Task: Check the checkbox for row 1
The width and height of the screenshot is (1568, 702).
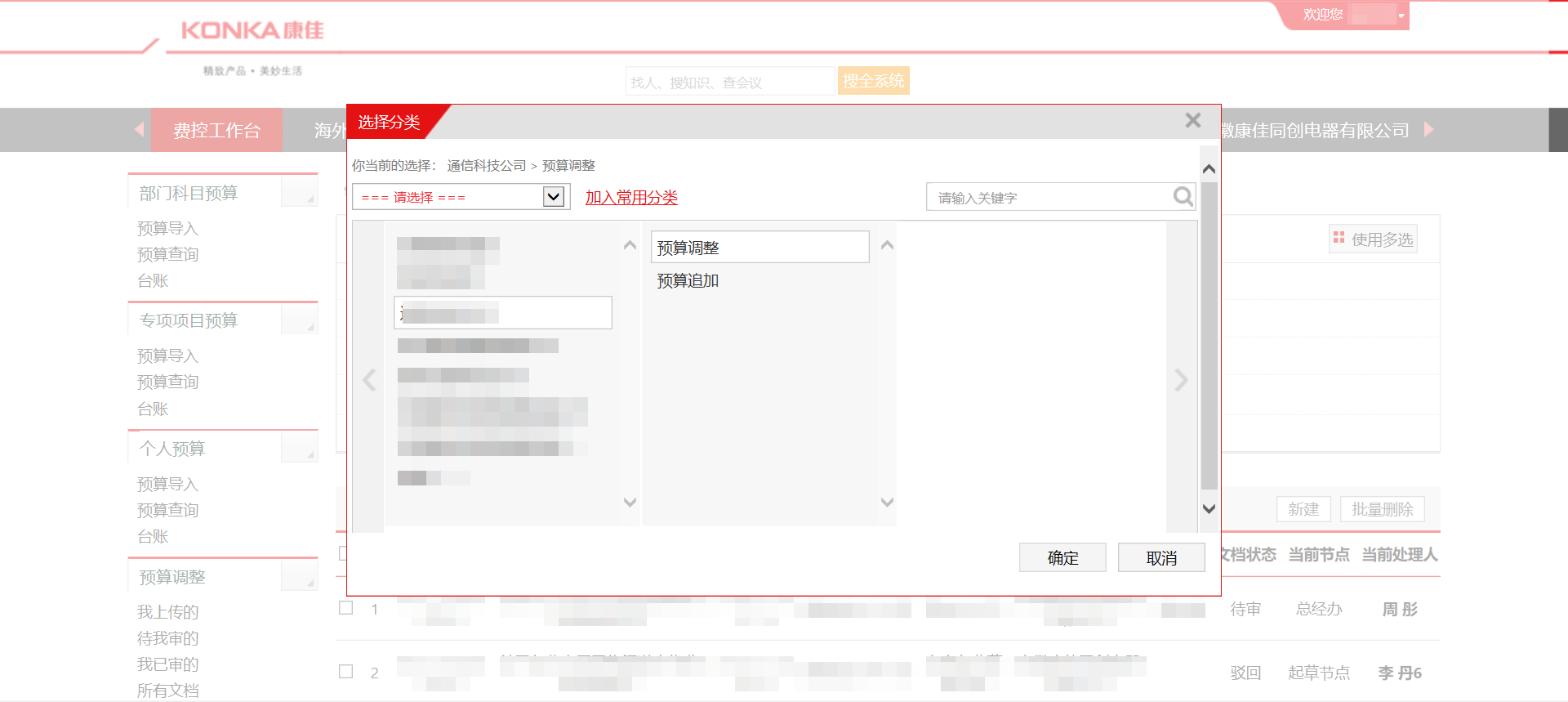Action: pyautogui.click(x=346, y=608)
